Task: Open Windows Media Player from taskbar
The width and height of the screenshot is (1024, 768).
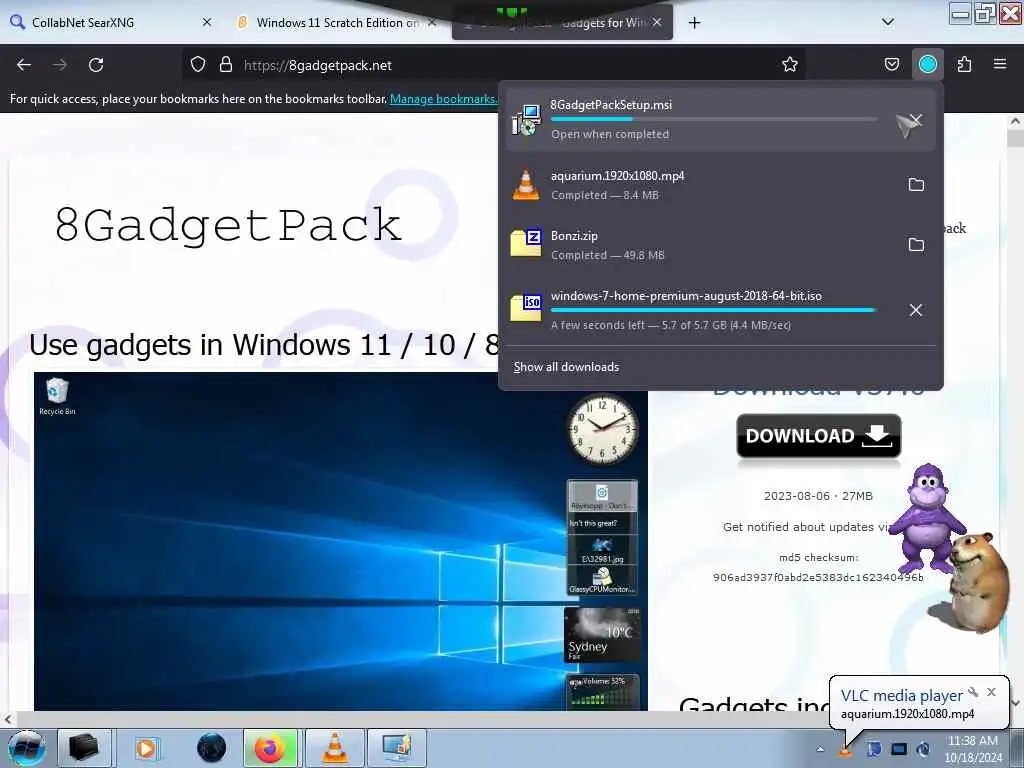Action: point(146,748)
